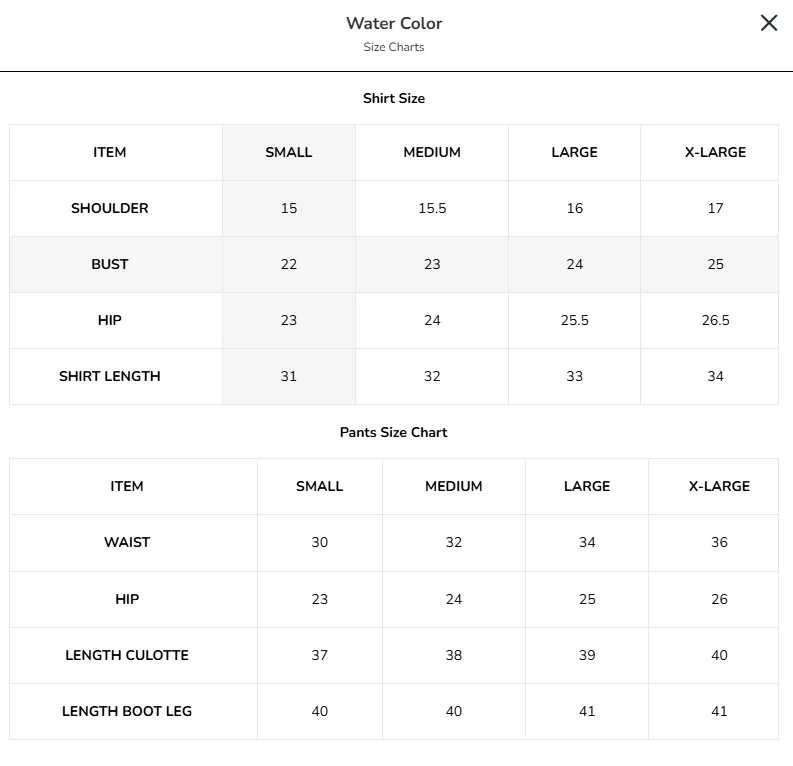Select the BUST row label
Screen dimensions: 793x766
110,264
